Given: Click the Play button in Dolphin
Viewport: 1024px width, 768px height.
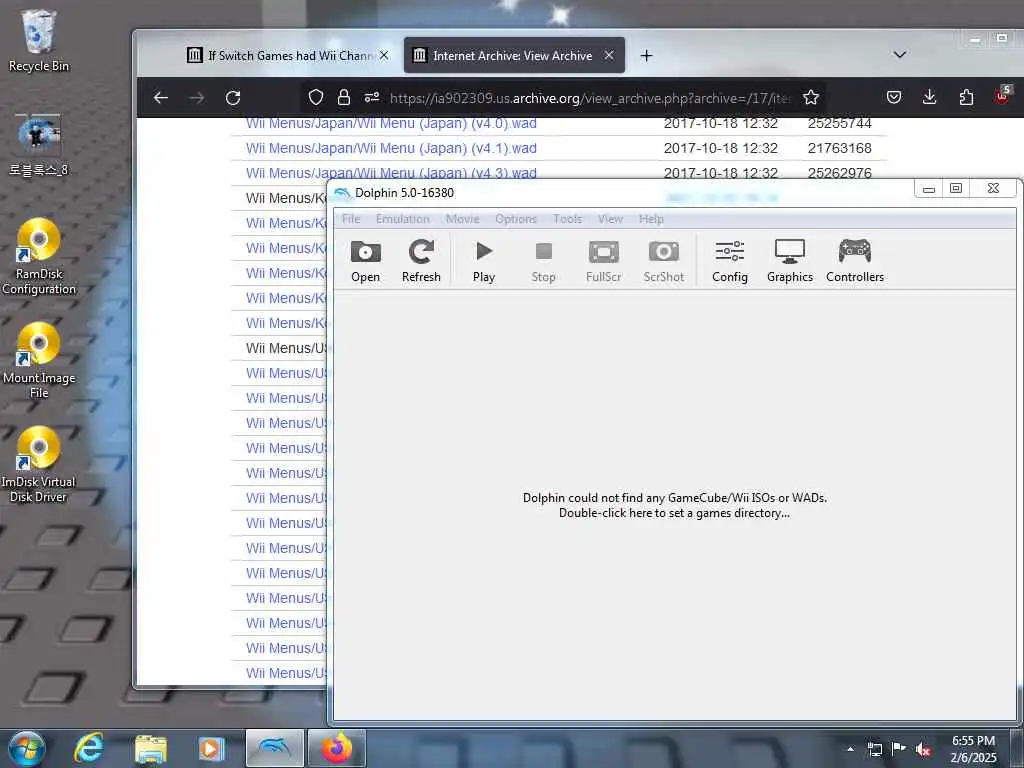Looking at the screenshot, I should 484,261.
